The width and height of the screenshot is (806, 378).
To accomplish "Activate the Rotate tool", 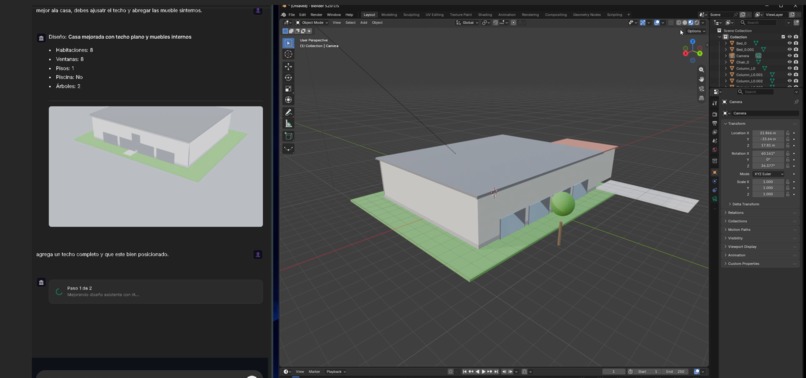I will point(288,78).
